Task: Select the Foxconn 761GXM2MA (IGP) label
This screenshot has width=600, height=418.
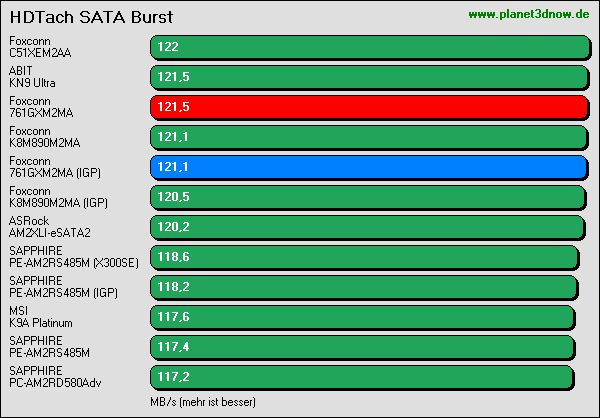Action: pos(55,167)
